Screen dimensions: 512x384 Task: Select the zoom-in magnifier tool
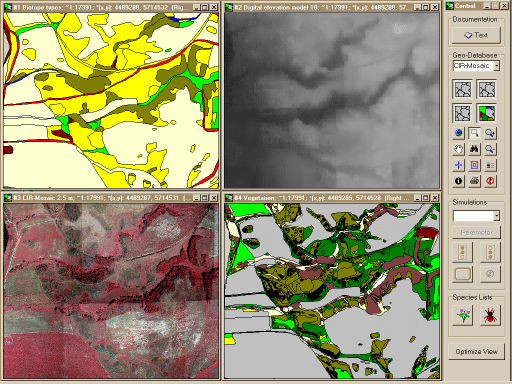[490, 133]
